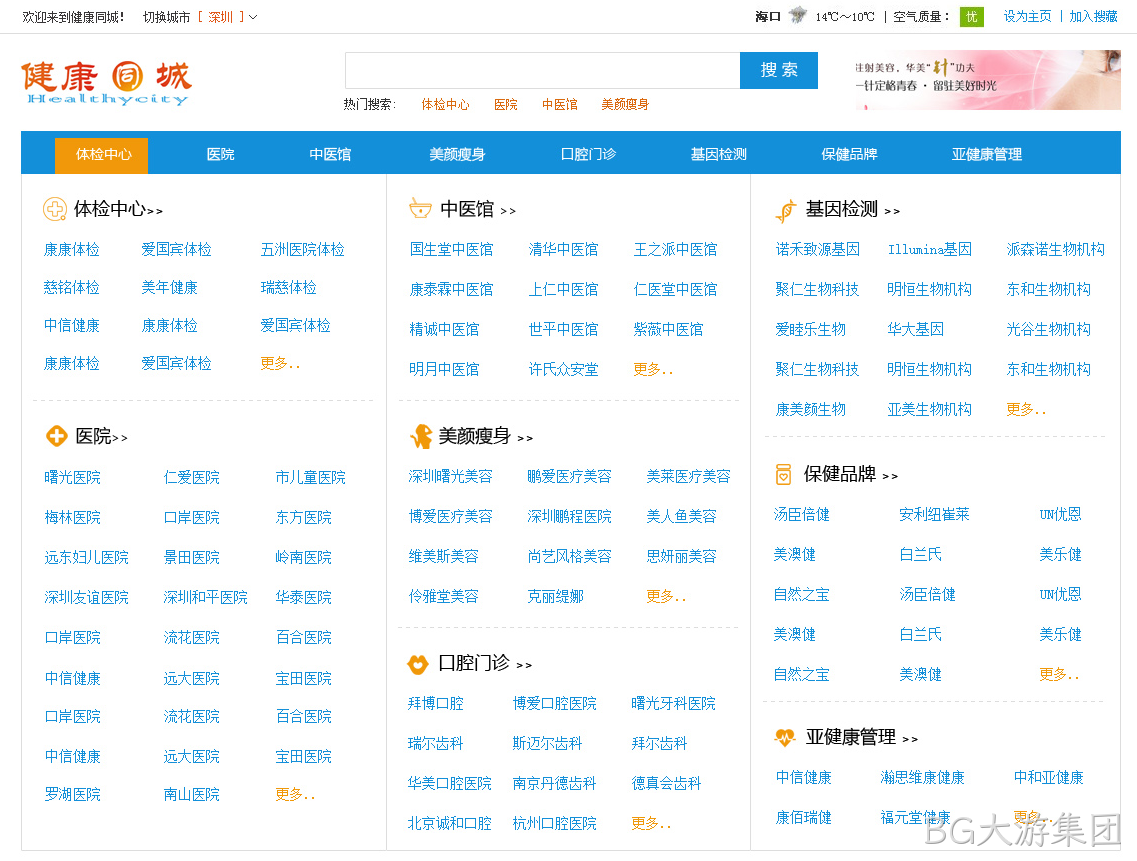
Task: Go to 基因检测 navigation tab
Action: 719,155
